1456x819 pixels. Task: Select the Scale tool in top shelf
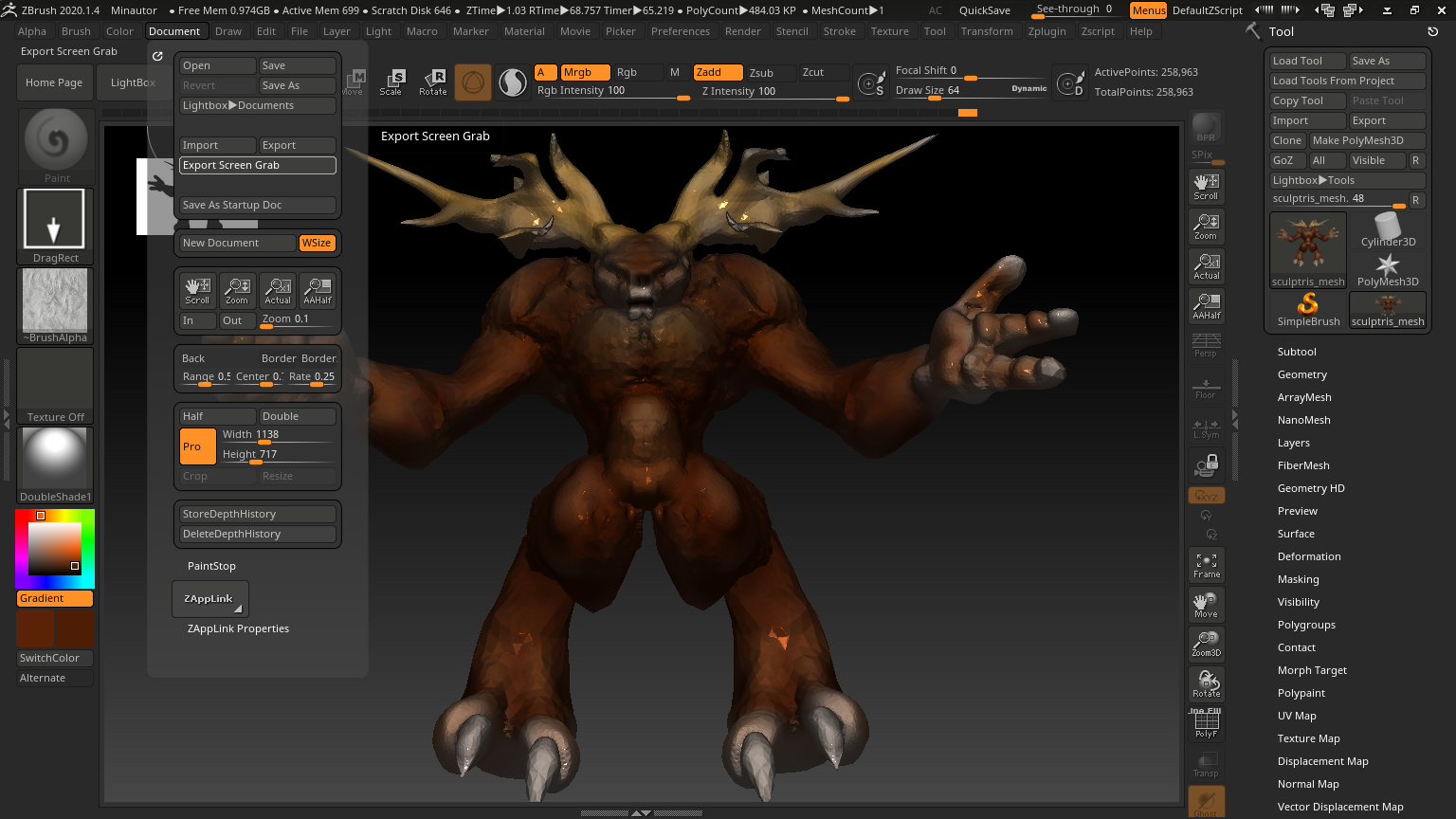(x=391, y=82)
